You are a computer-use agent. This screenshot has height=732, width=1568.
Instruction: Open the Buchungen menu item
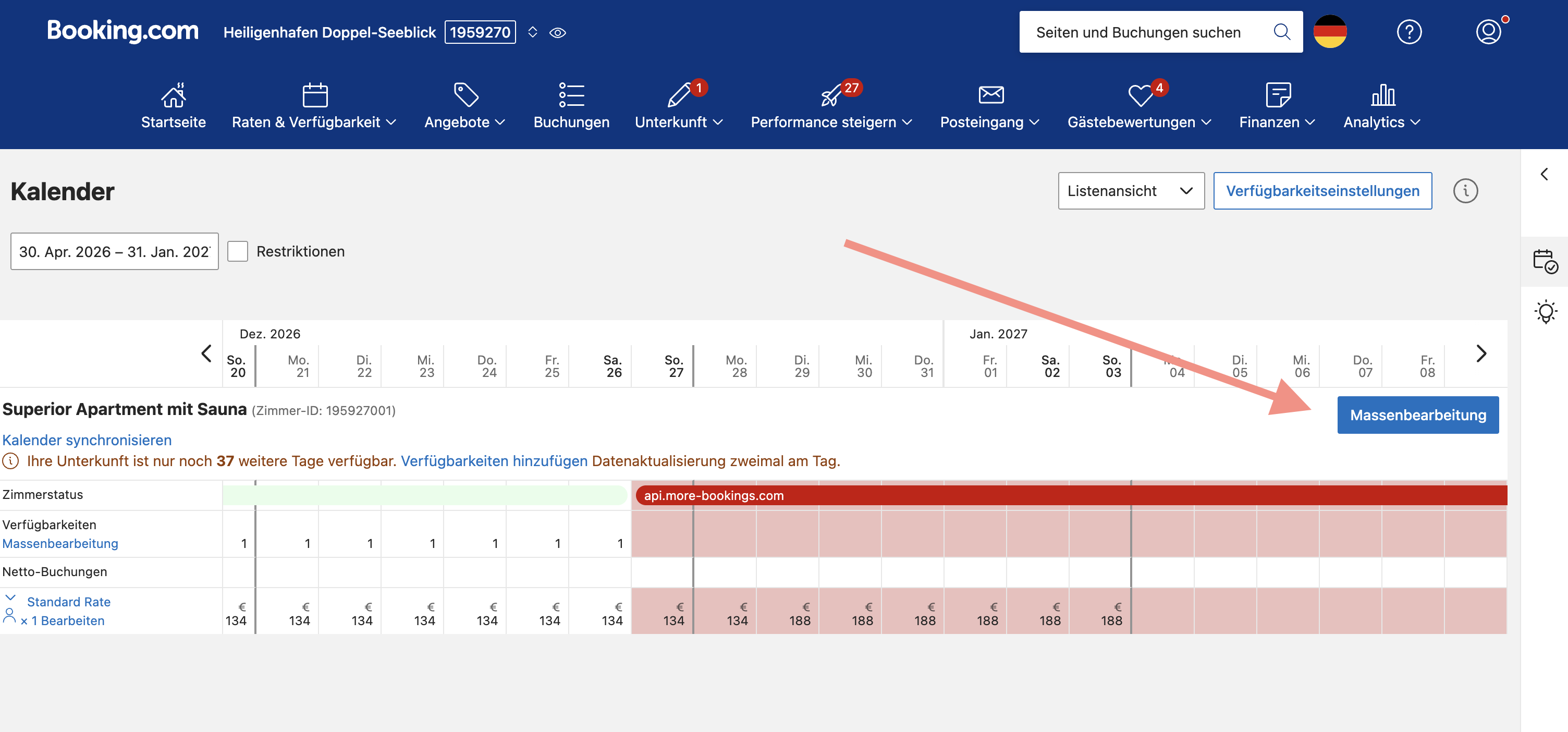pyautogui.click(x=571, y=122)
